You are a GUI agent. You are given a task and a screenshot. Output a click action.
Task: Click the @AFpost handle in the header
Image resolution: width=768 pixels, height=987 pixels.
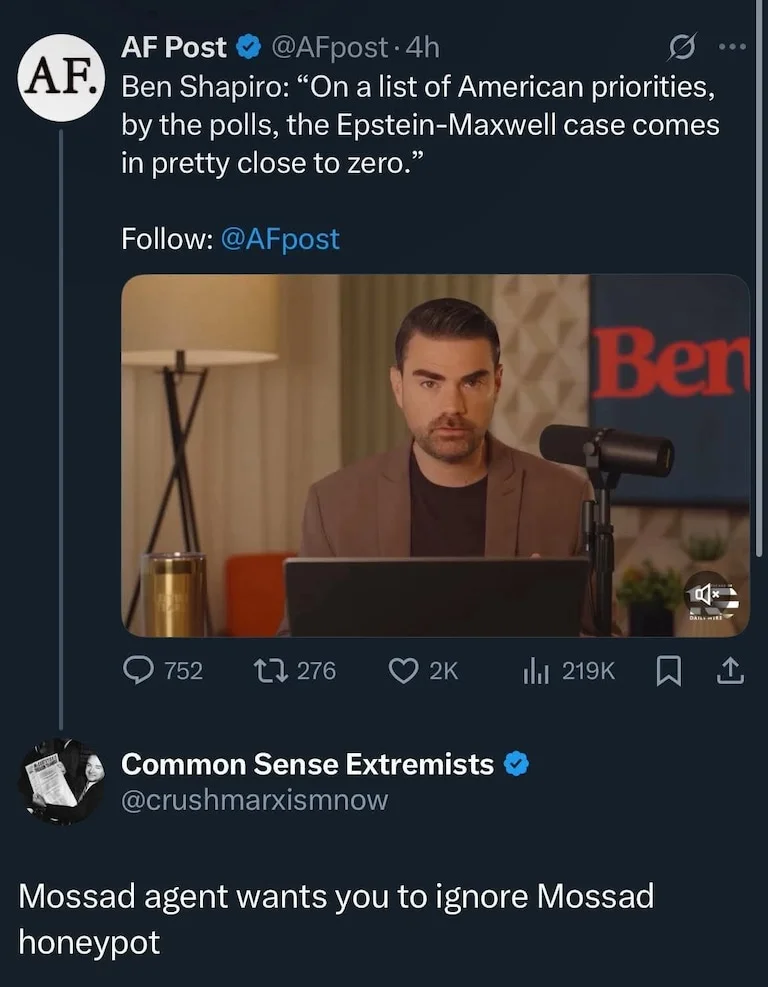click(x=329, y=47)
